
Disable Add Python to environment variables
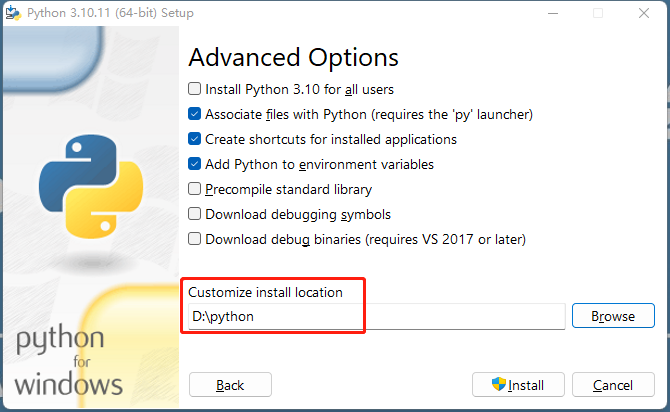[194, 164]
